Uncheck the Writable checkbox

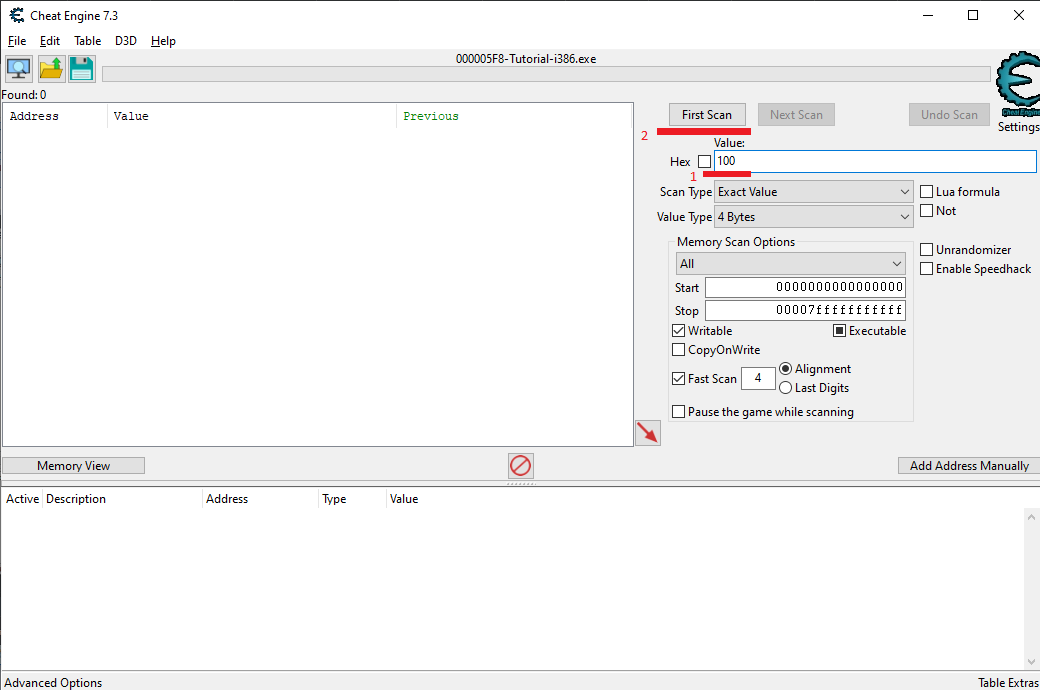(679, 330)
